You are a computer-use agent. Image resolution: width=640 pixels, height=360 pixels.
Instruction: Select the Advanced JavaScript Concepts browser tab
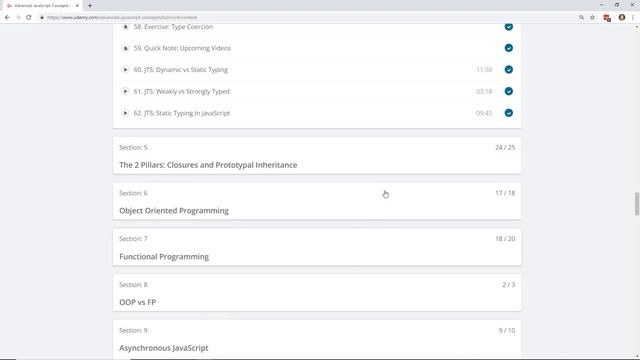(42, 6)
